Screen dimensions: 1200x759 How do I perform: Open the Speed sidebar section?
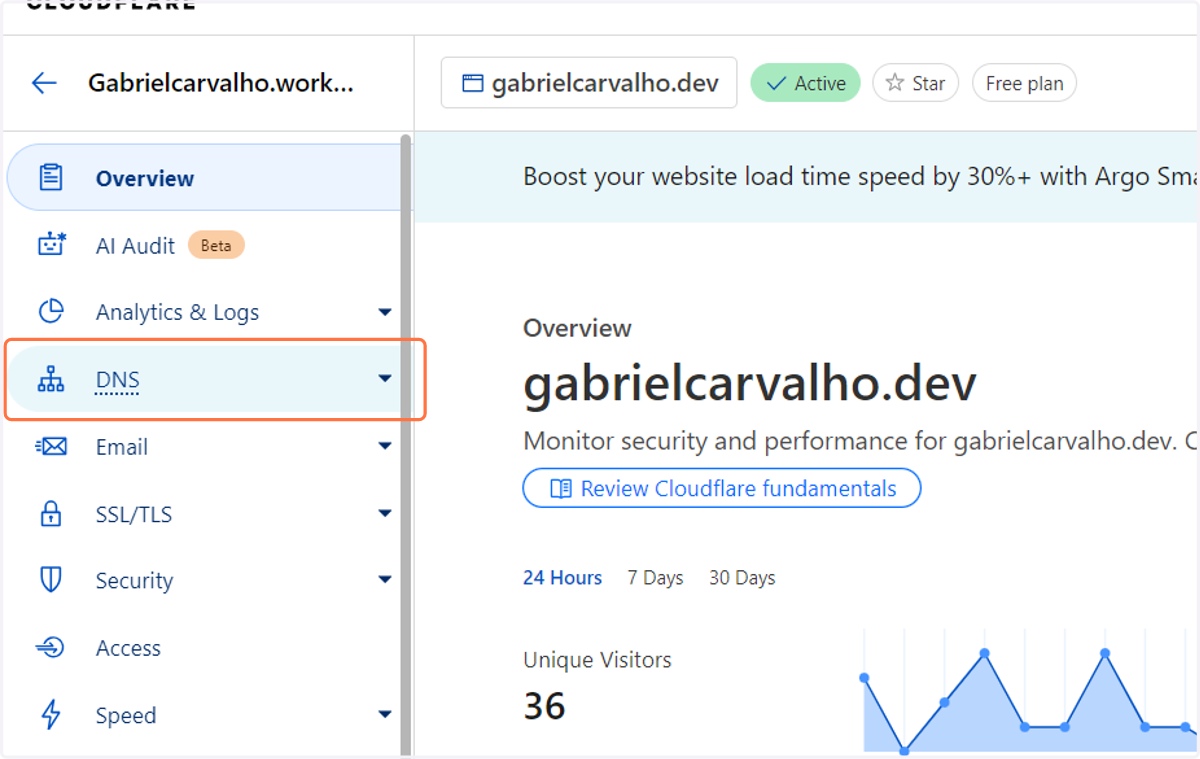tap(204, 715)
